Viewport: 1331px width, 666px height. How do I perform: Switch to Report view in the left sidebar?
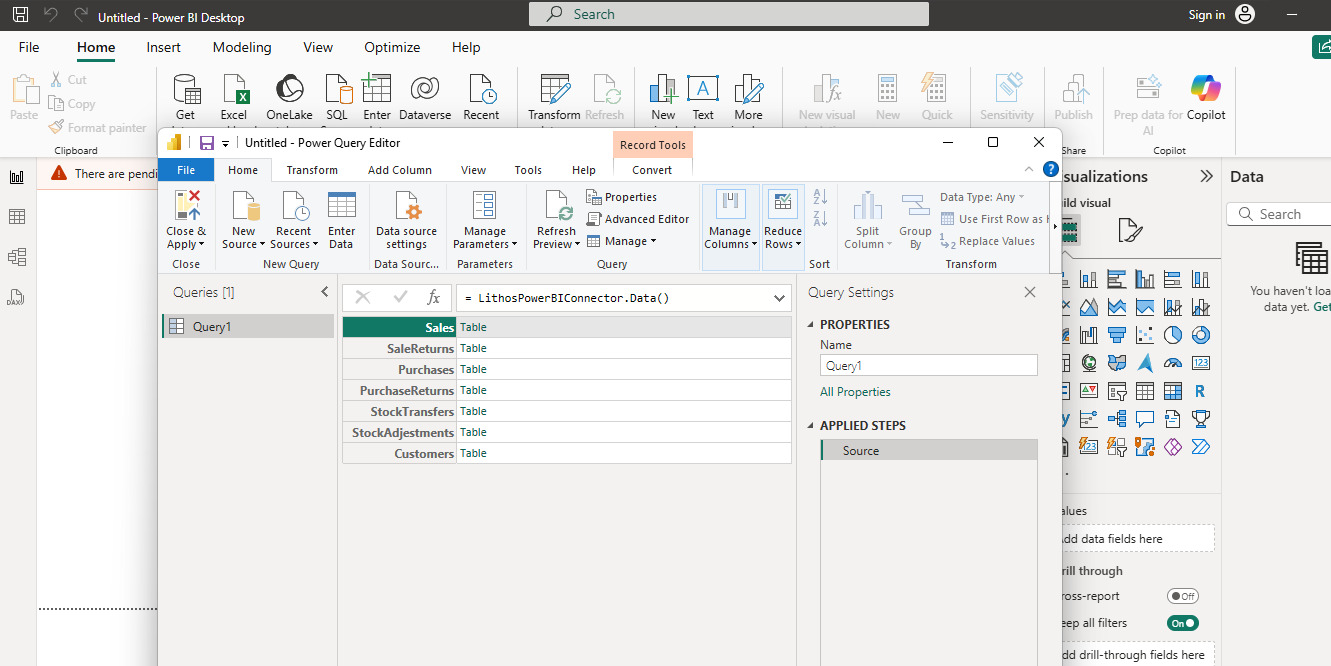click(17, 177)
